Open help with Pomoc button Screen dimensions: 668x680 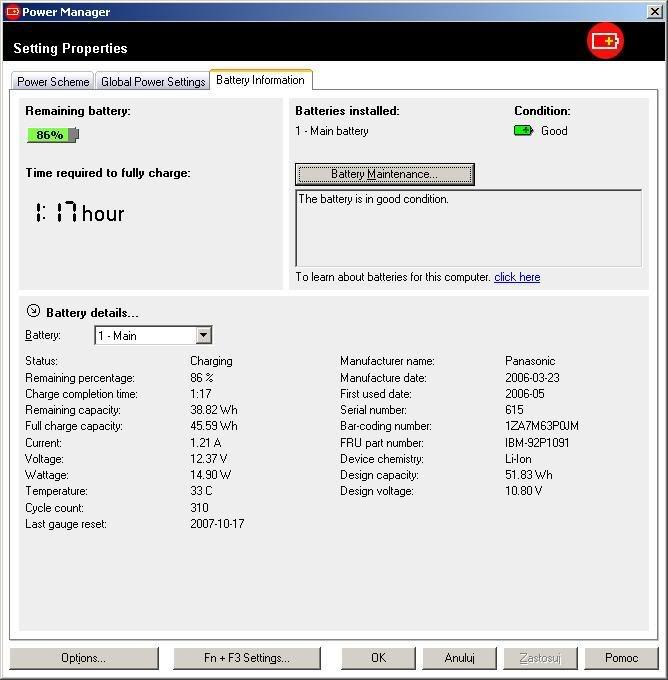coord(621,658)
